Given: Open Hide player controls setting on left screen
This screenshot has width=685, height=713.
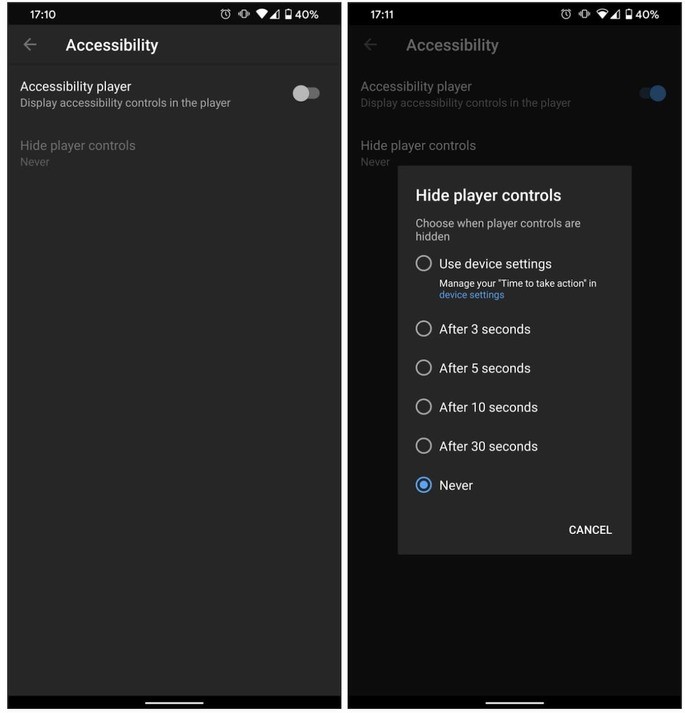Looking at the screenshot, I should [x=174, y=153].
